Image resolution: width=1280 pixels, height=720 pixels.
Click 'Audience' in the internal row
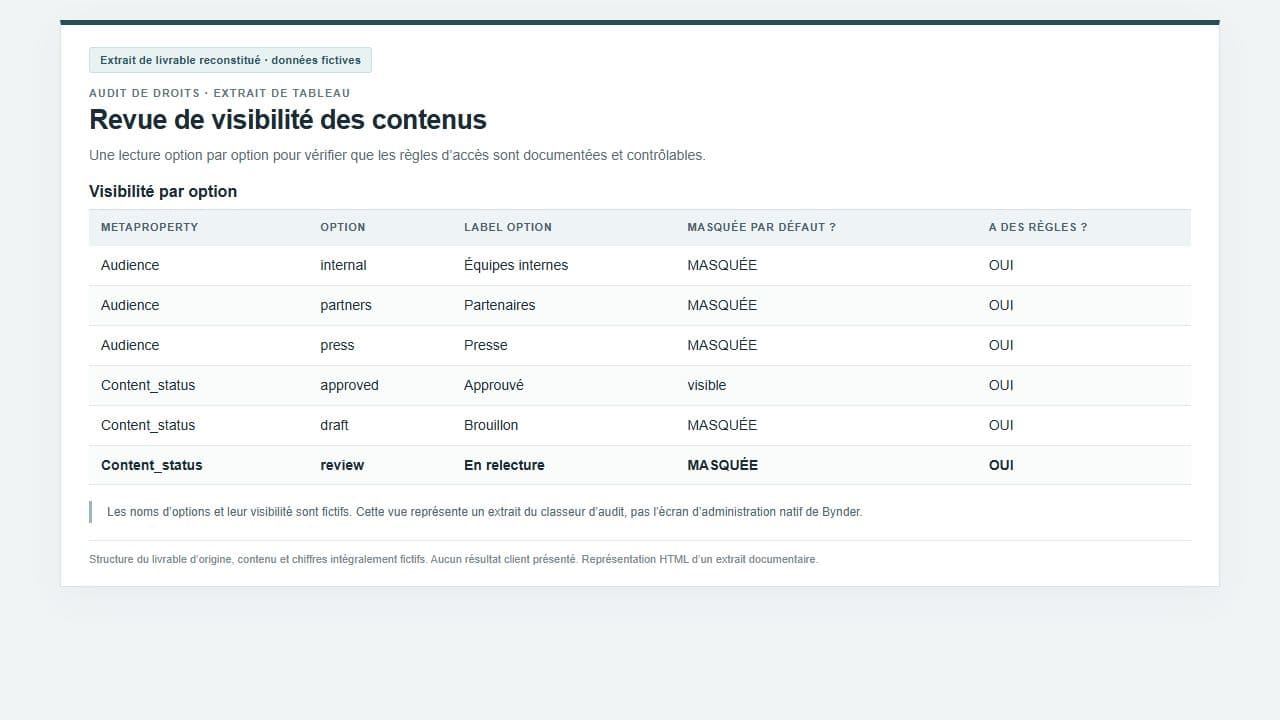click(x=130, y=265)
